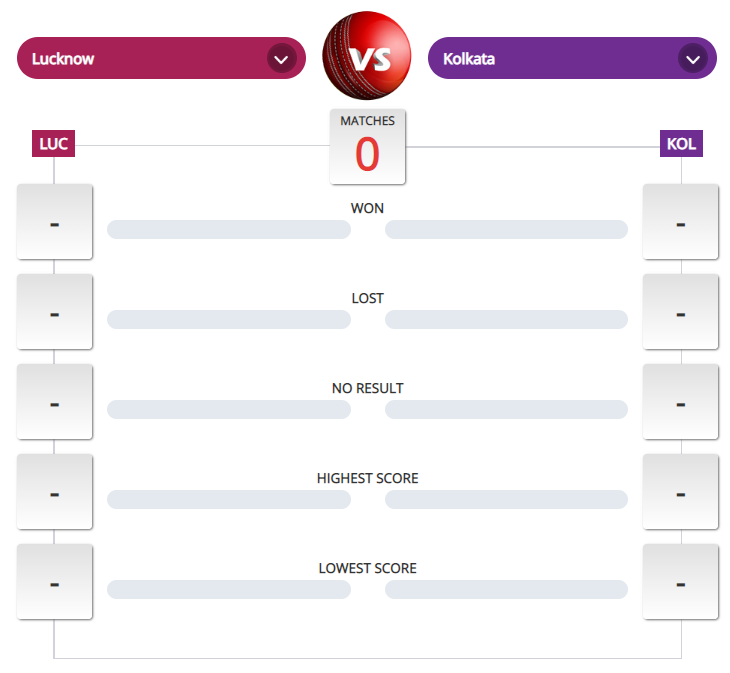The image size is (730, 673).
Task: Click Kolkata's Highest Score value box
Action: click(x=680, y=492)
